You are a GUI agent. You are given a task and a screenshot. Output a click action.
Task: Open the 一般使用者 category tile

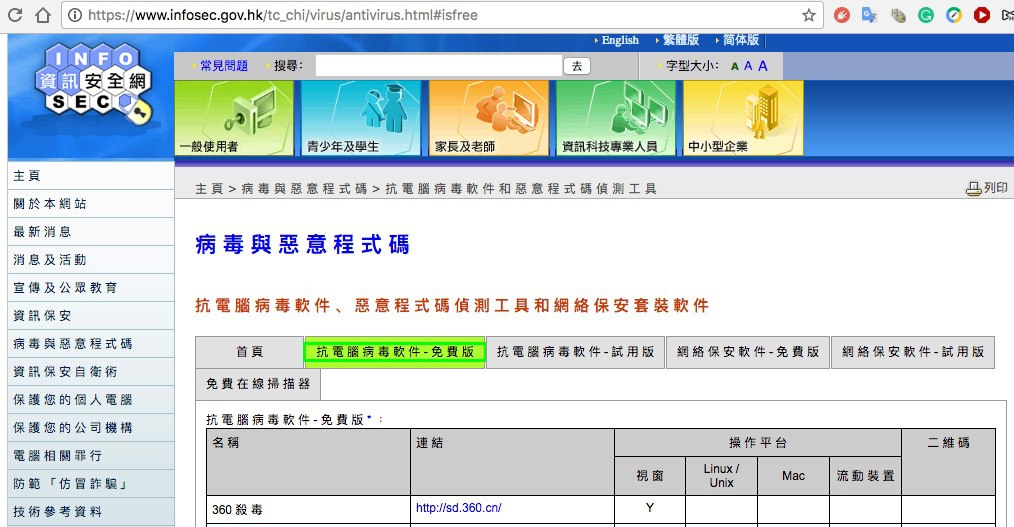(234, 118)
